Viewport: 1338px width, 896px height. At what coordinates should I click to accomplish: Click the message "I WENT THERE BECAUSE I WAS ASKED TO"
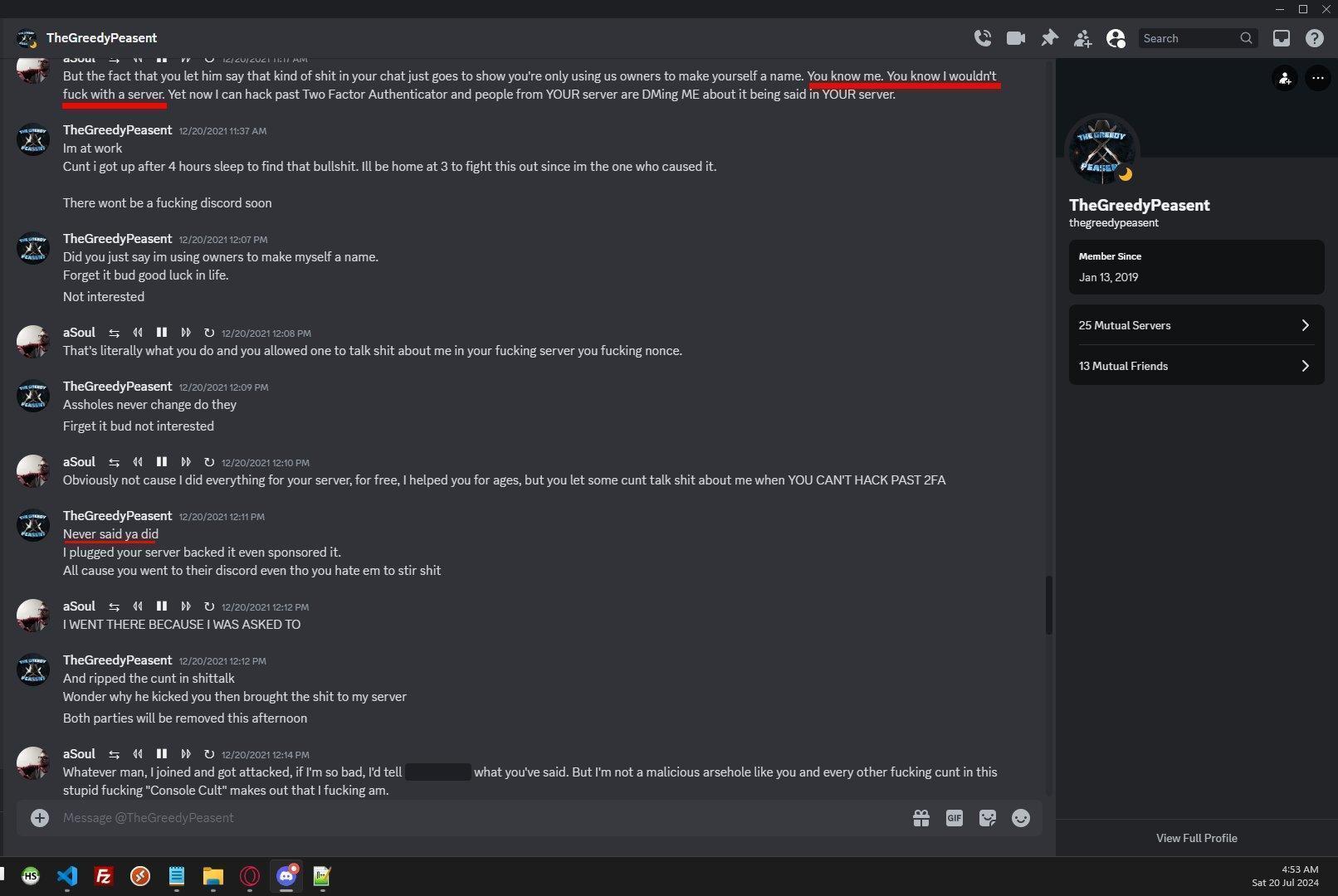pos(182,625)
